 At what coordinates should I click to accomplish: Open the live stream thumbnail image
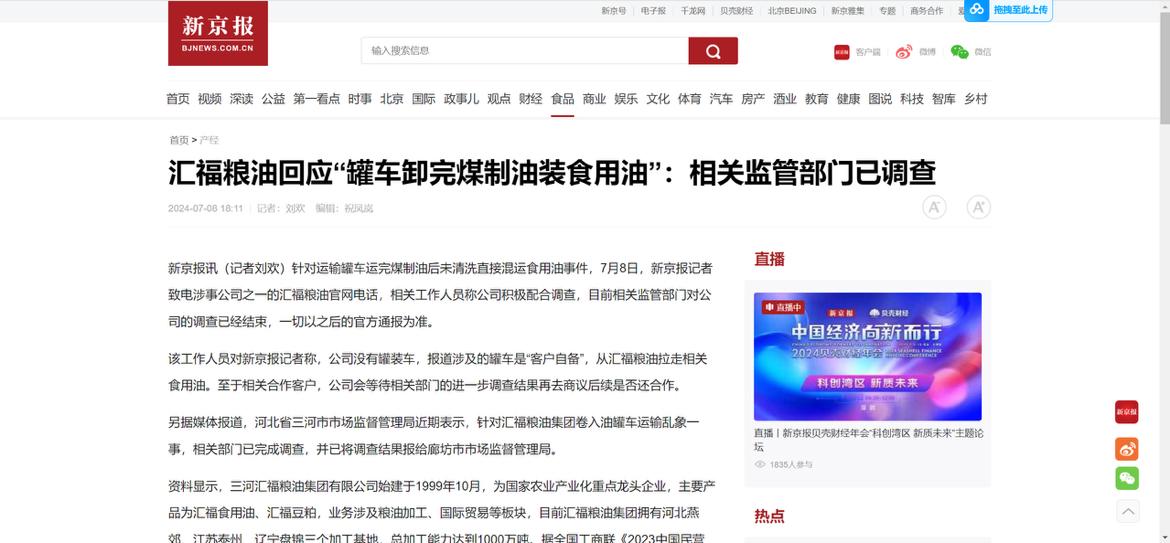867,357
